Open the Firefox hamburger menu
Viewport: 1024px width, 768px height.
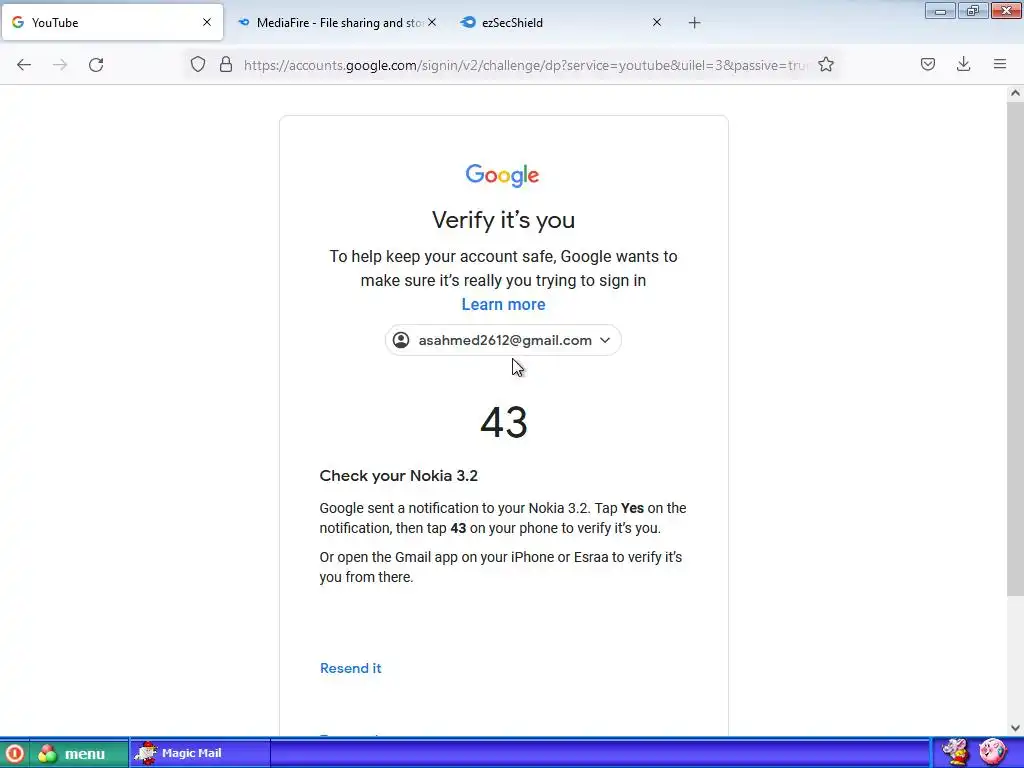point(1000,64)
